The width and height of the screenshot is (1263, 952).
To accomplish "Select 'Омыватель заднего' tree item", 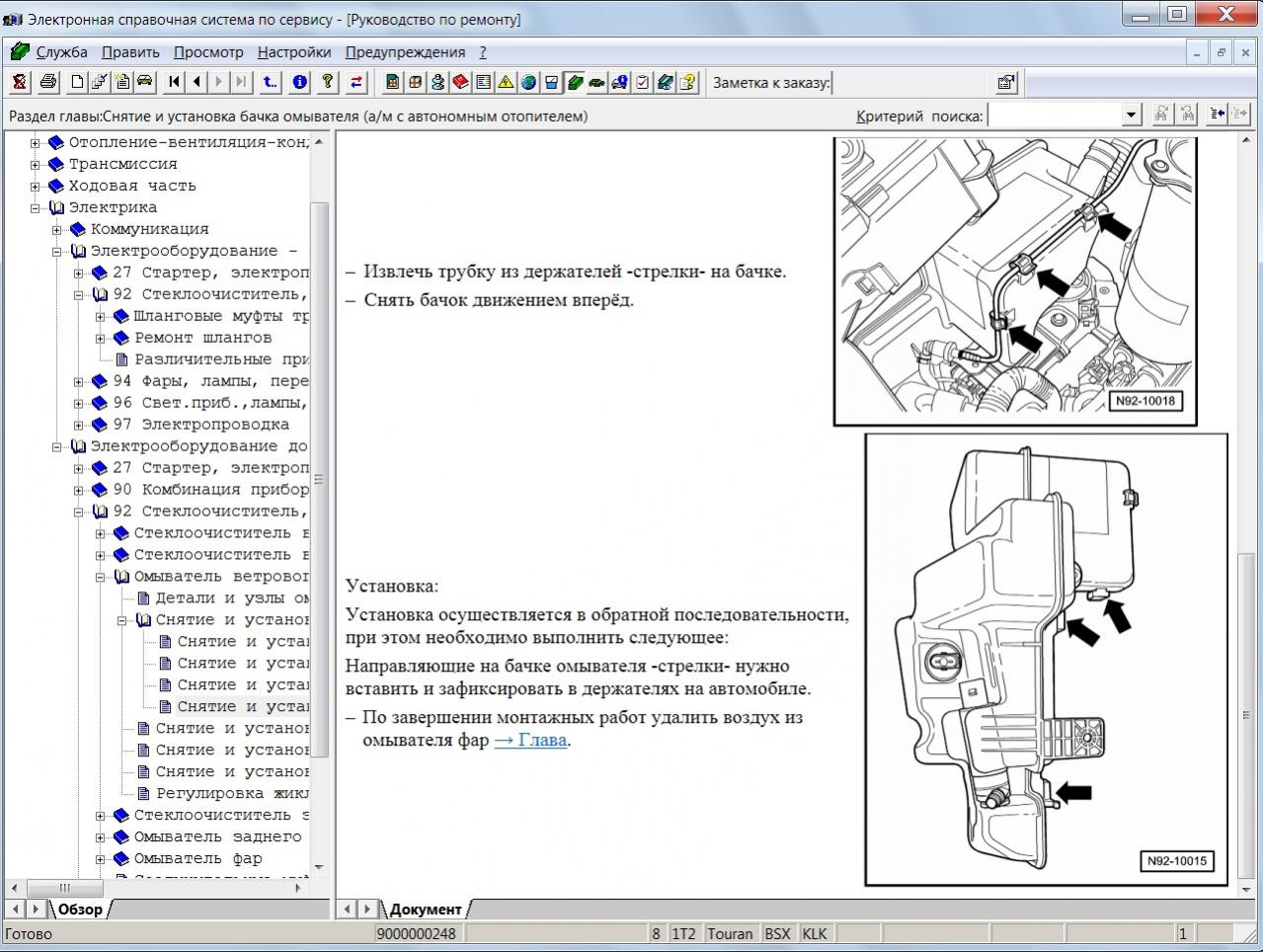I will click(218, 837).
